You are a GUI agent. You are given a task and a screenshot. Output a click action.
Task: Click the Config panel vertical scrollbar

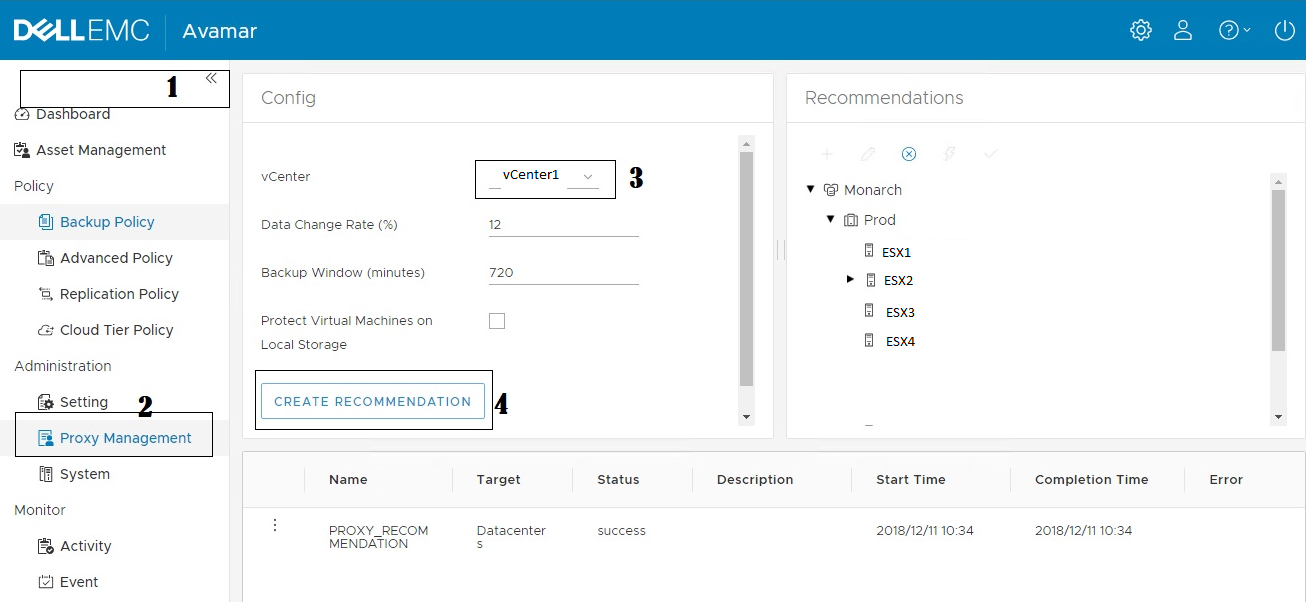point(745,268)
